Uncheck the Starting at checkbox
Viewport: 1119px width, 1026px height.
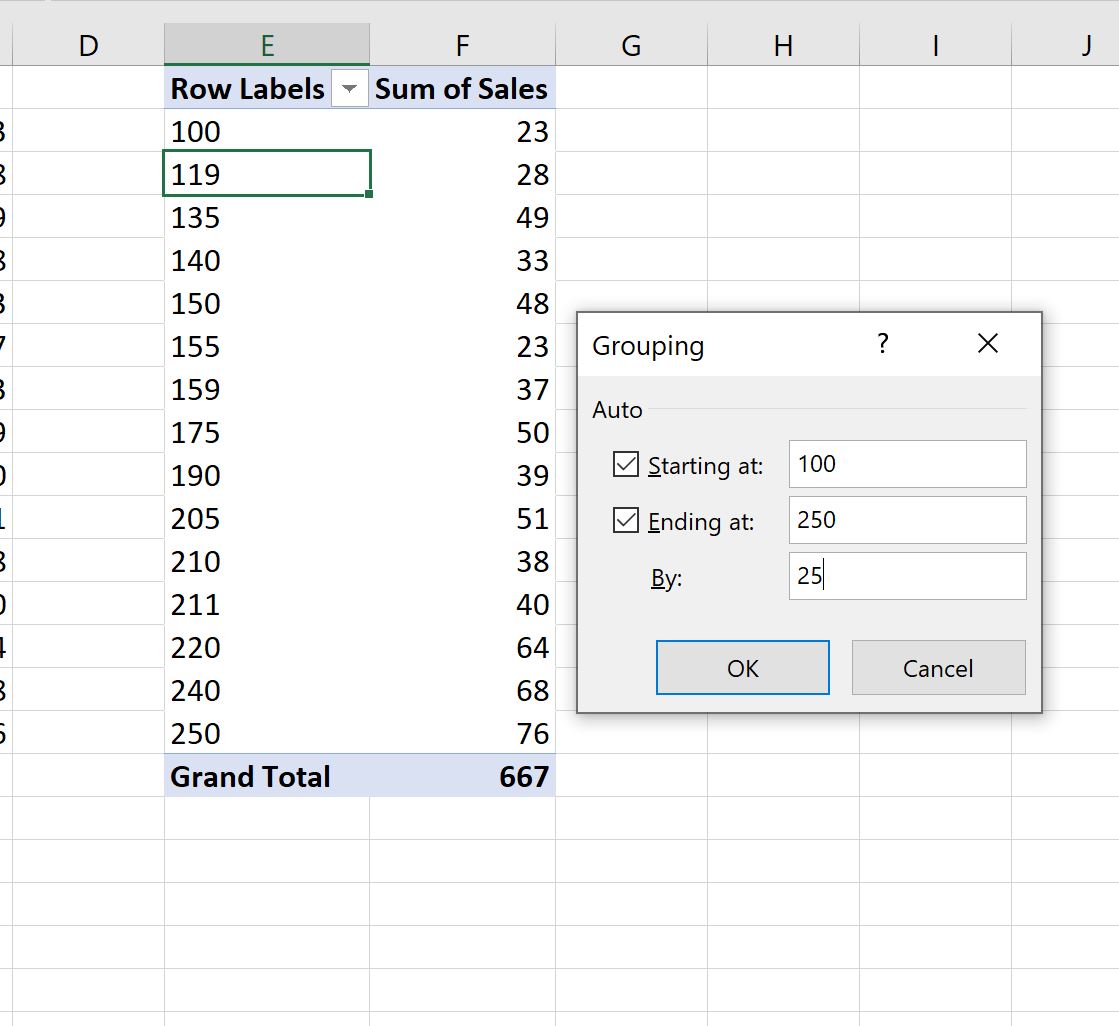[x=626, y=465]
